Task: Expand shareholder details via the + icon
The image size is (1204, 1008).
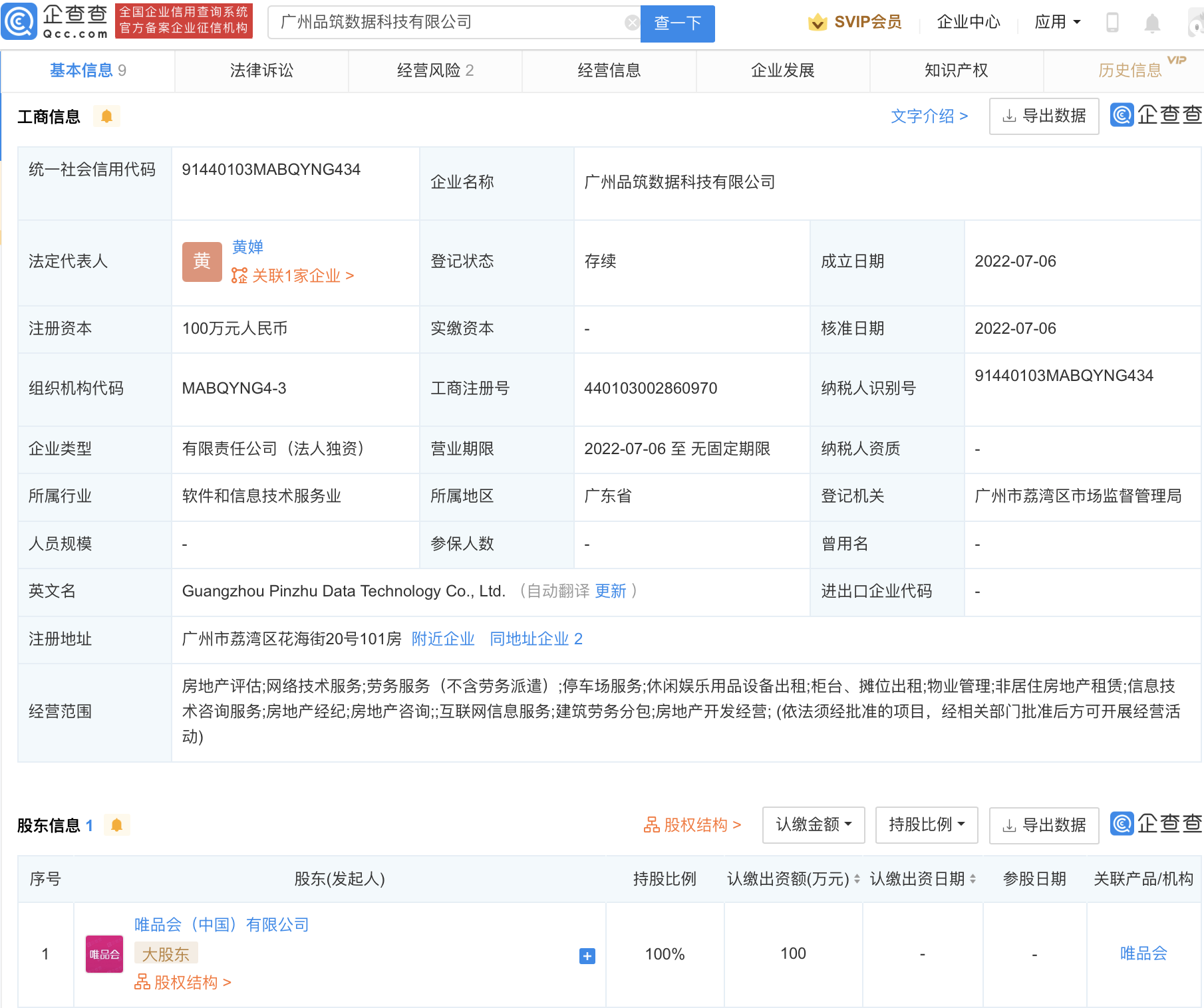Action: pos(586,956)
